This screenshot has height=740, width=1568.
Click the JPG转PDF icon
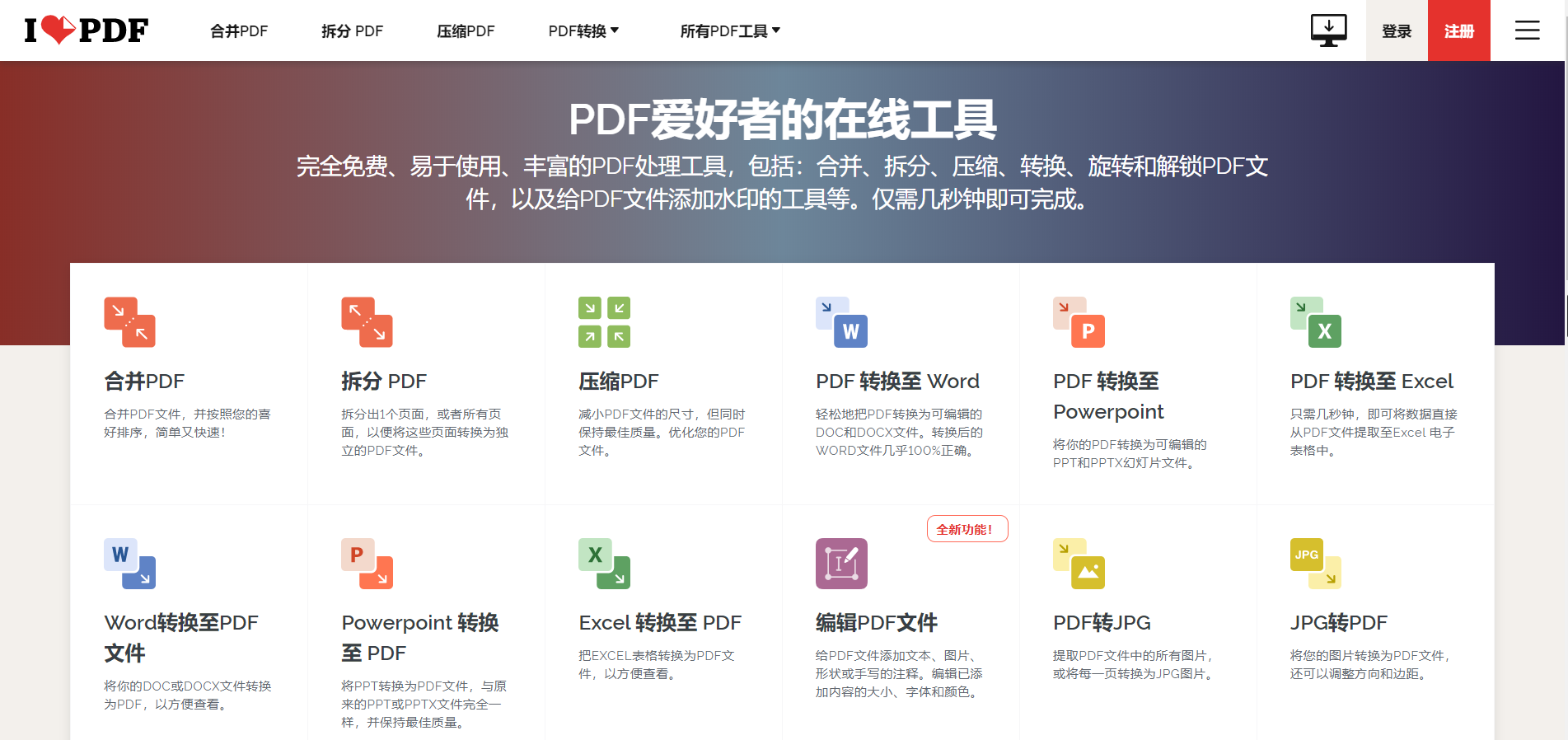(x=1316, y=564)
